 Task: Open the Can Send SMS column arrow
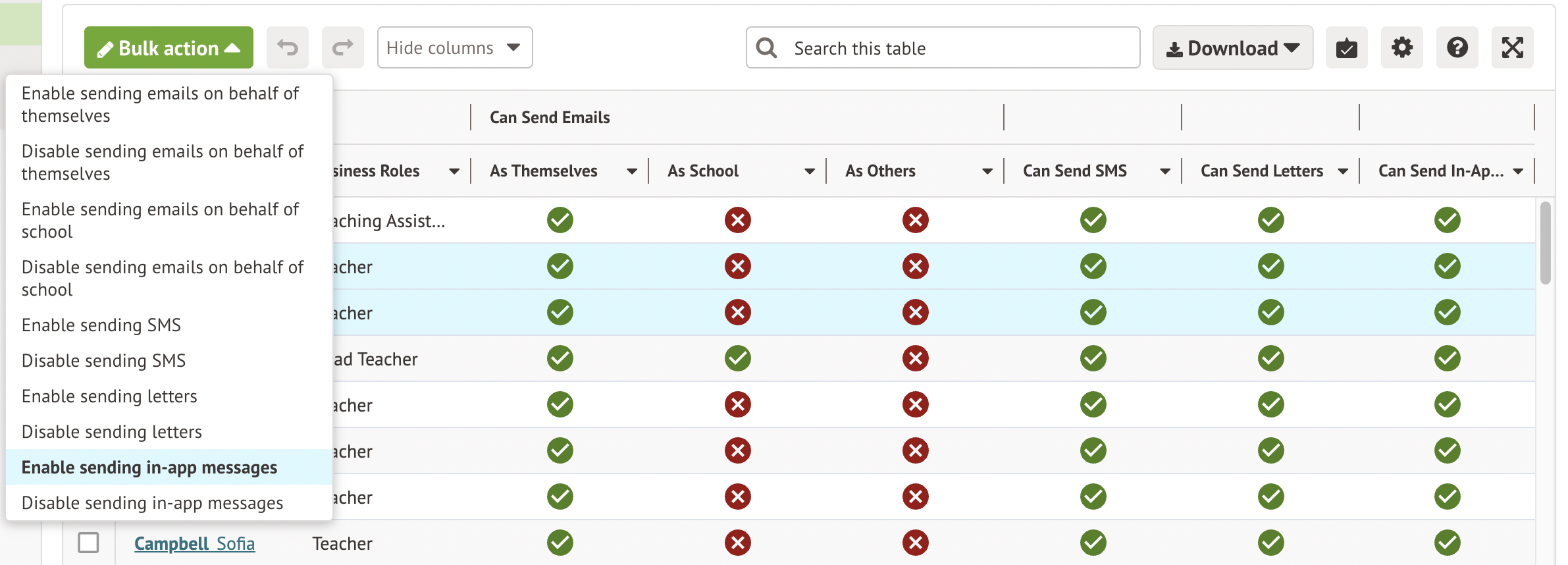(1164, 171)
